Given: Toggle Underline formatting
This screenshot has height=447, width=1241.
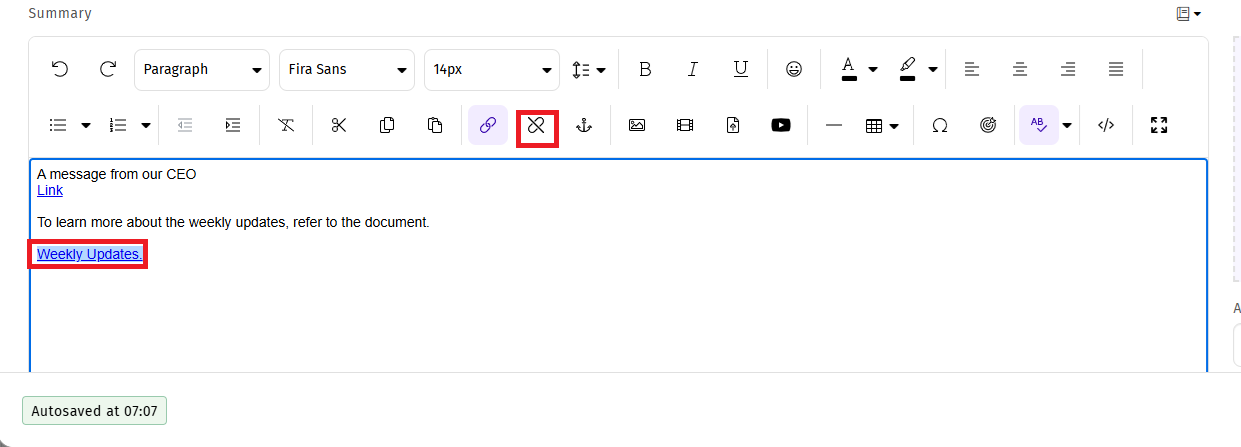Looking at the screenshot, I should pyautogui.click(x=741, y=69).
